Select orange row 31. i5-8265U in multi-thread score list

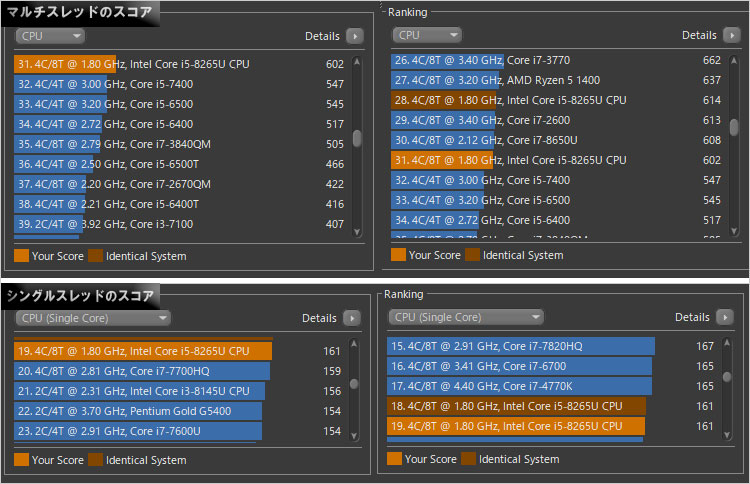coord(179,64)
